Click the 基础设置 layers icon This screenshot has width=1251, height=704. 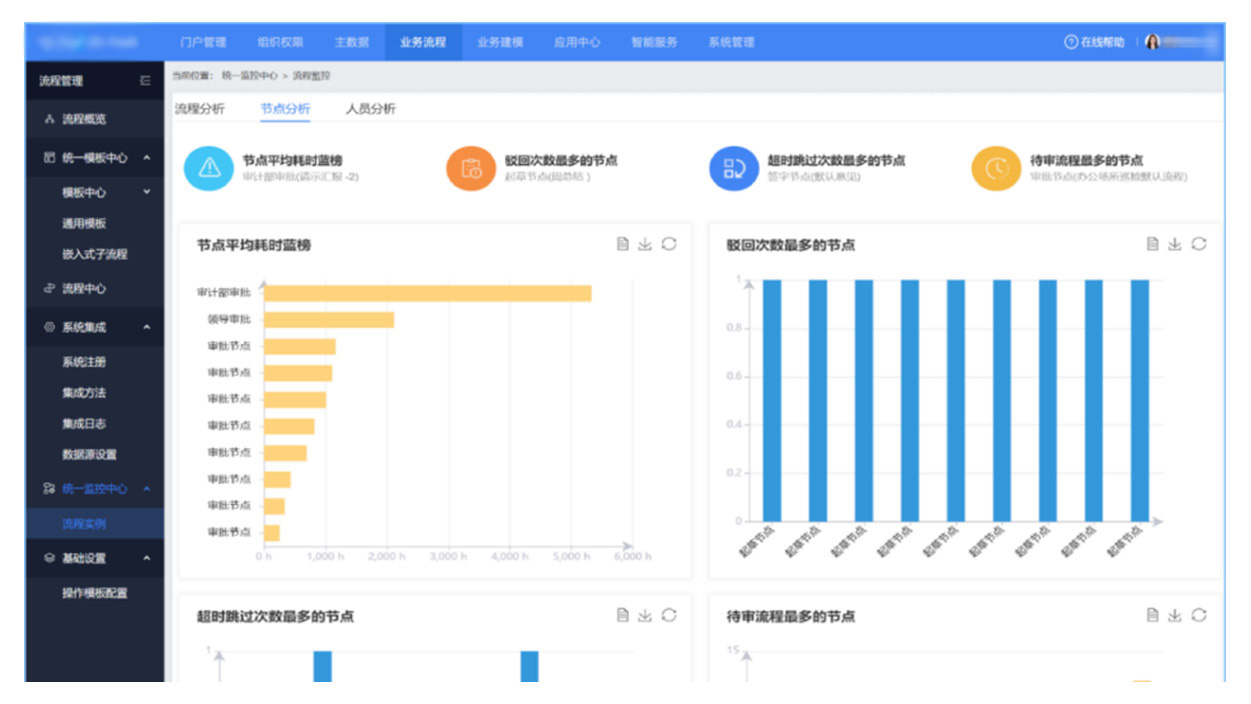click(x=48, y=558)
